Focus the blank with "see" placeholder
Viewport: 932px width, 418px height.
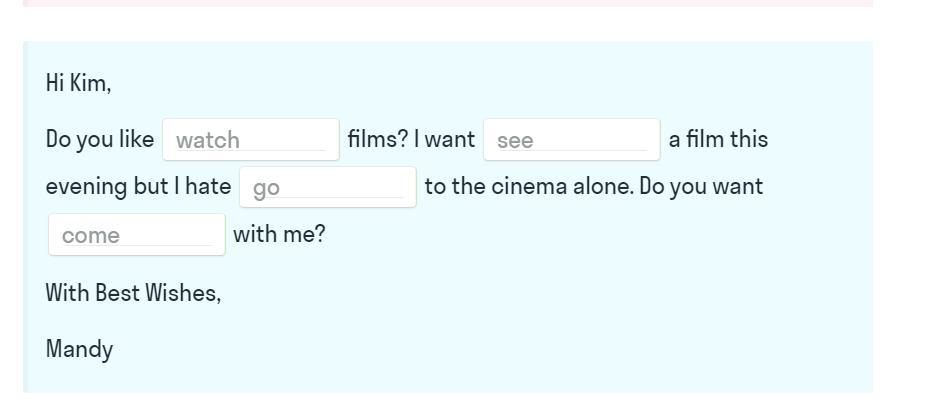click(571, 140)
